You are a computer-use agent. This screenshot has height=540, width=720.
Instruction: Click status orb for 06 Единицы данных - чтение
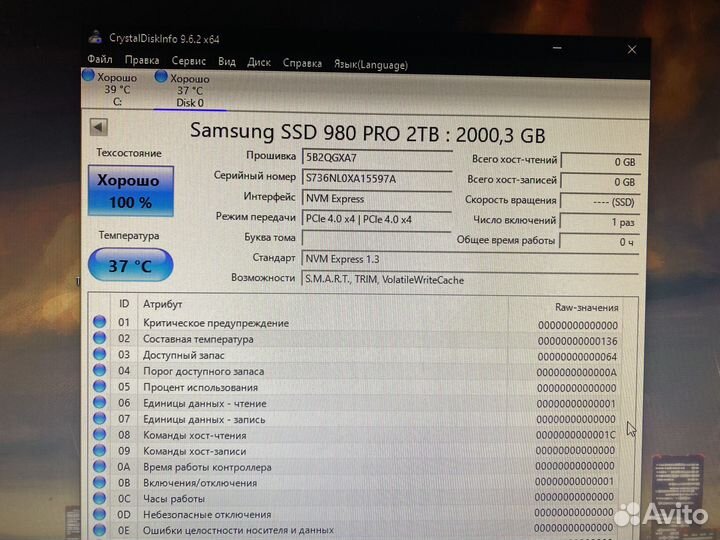100,402
